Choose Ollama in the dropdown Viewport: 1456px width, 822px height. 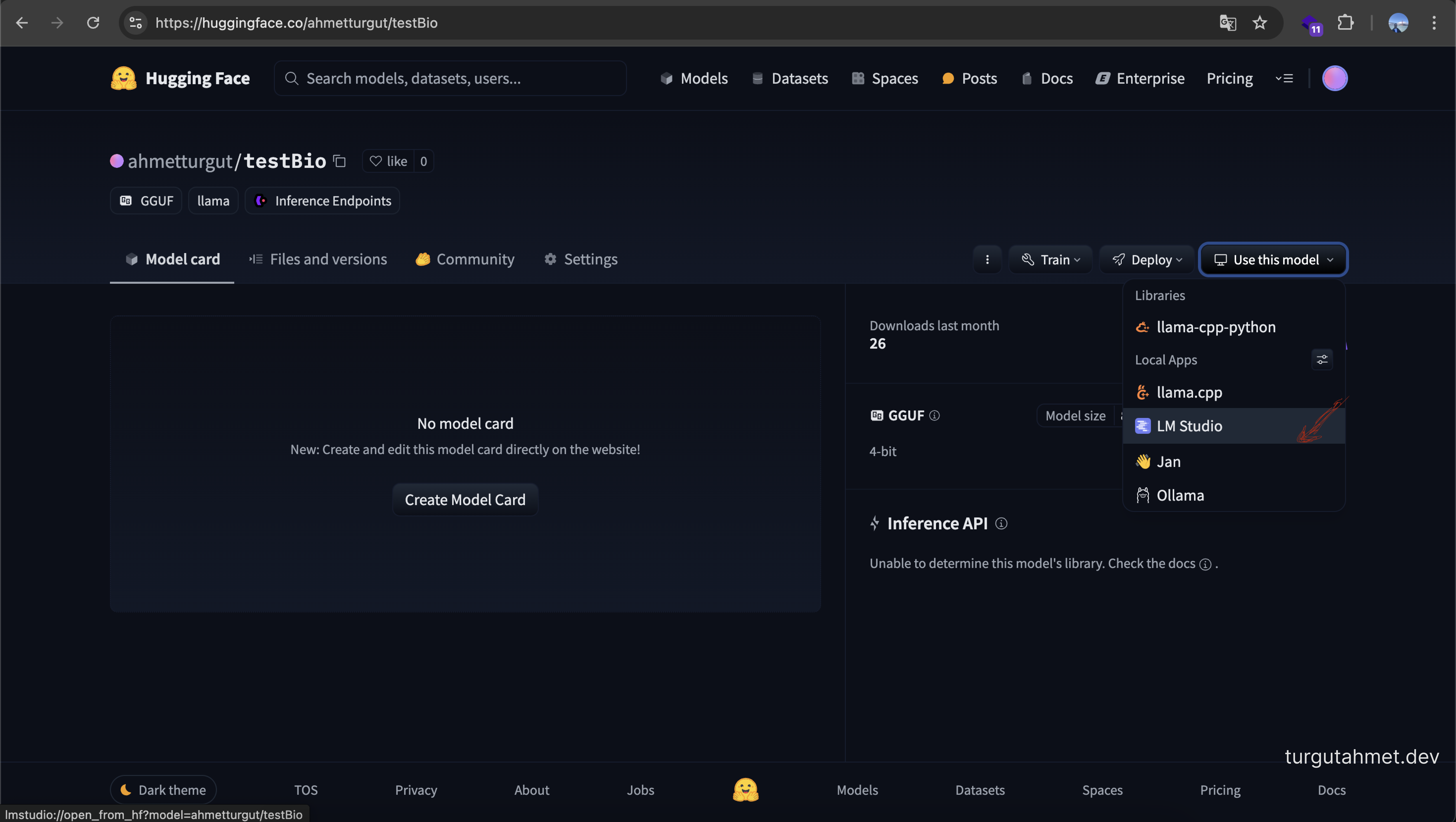1234,495
